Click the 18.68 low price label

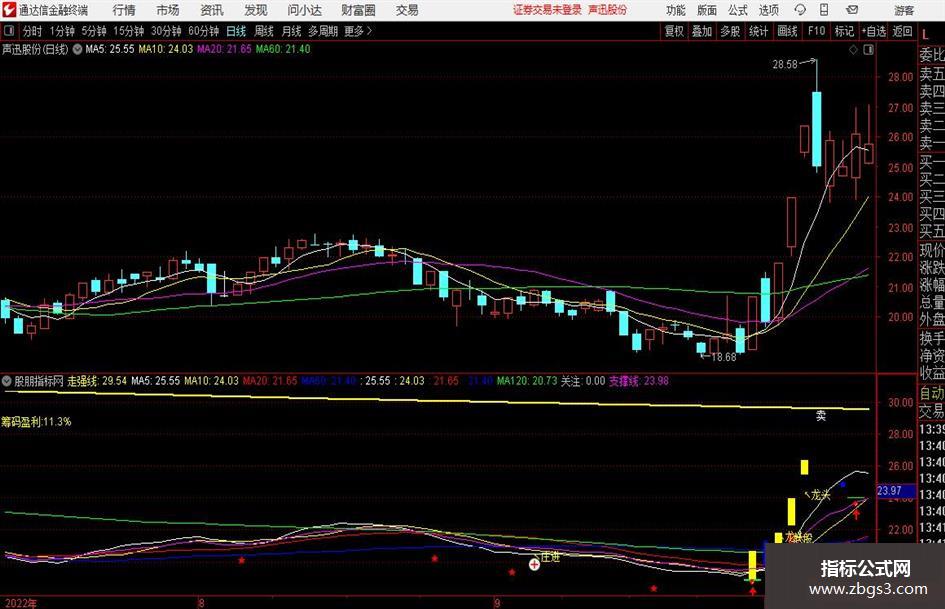click(724, 357)
